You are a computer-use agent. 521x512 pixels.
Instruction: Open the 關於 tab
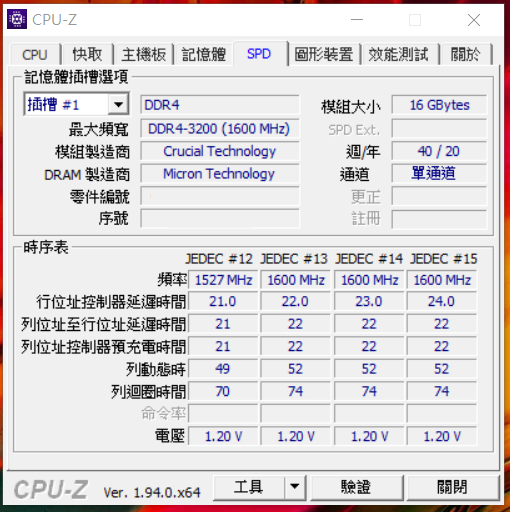(465, 54)
